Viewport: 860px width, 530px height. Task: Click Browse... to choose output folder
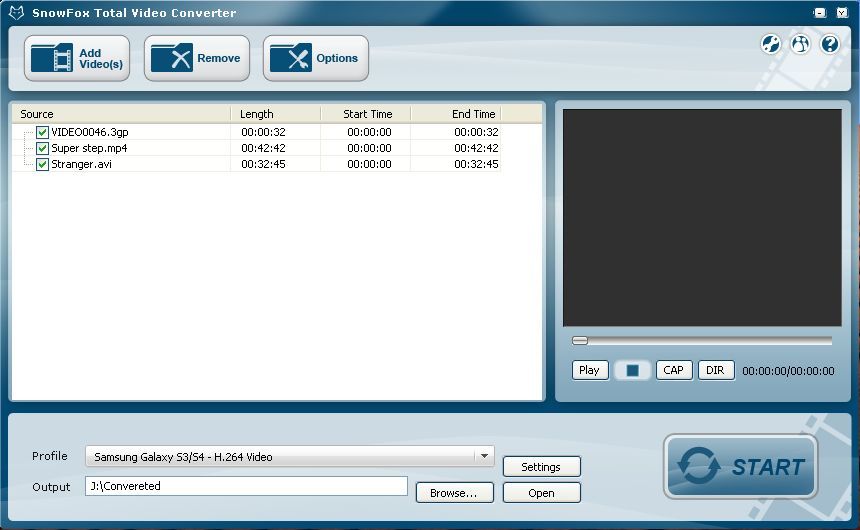click(454, 493)
